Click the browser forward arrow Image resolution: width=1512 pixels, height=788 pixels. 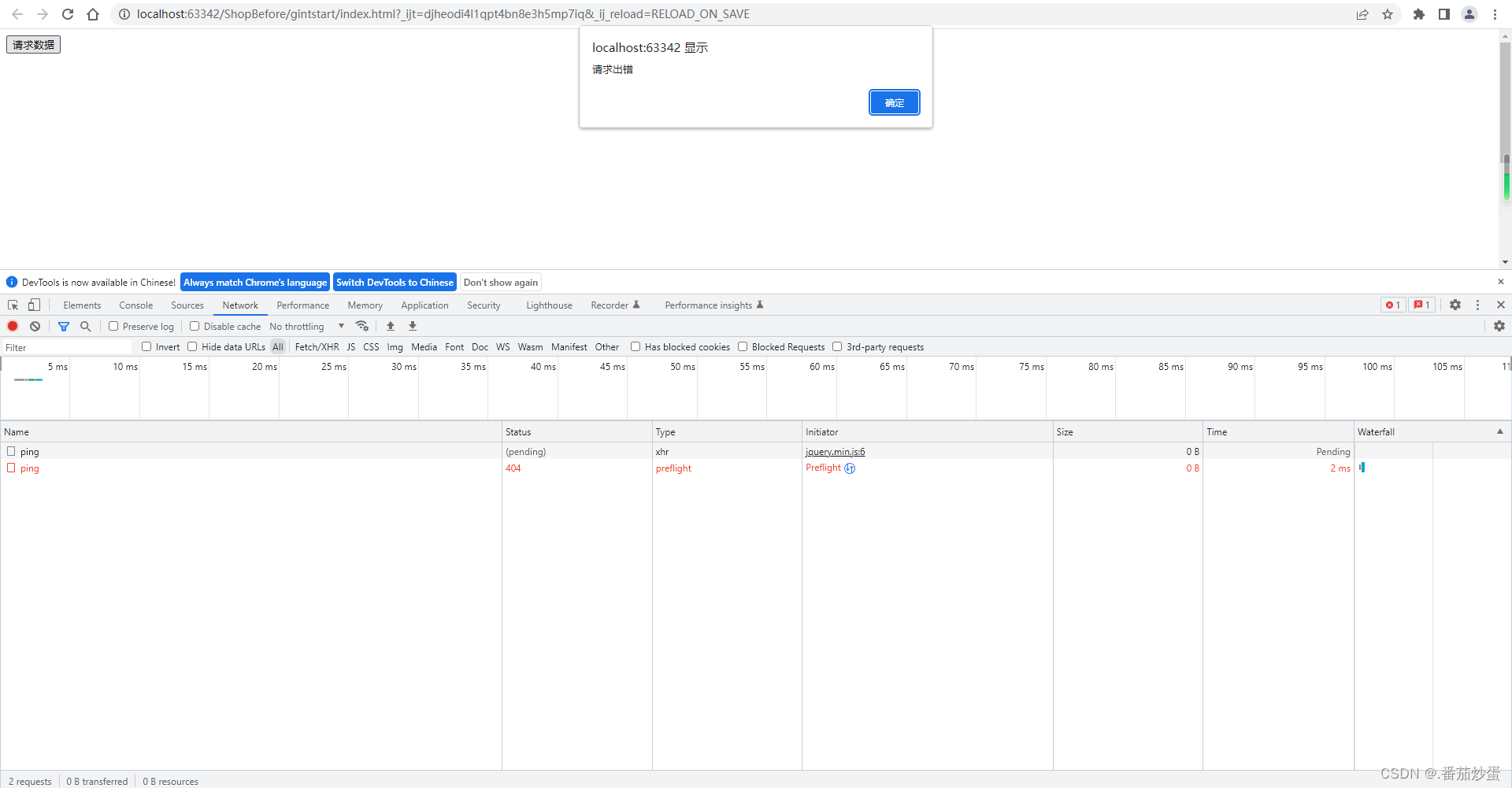pos(43,14)
